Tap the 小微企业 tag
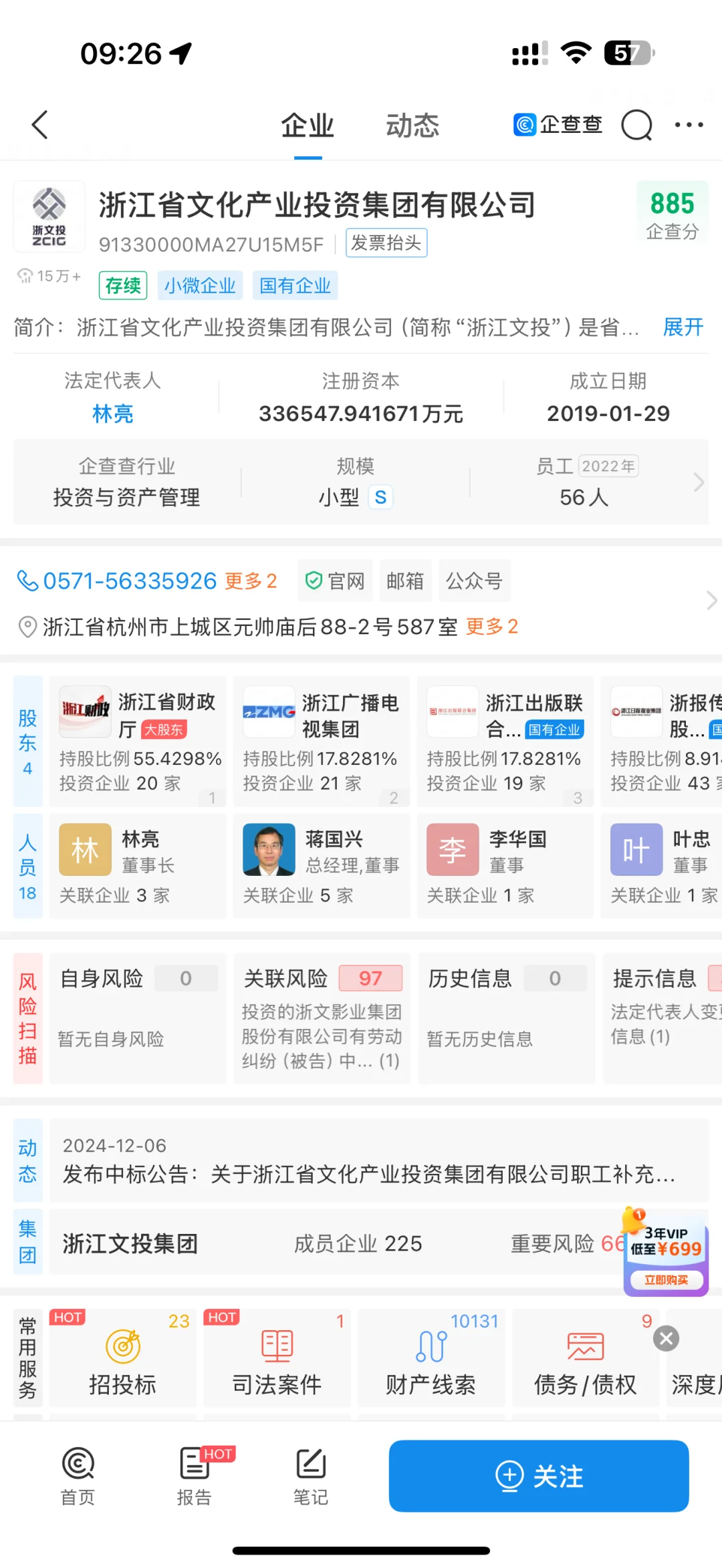The width and height of the screenshot is (722, 1568). (x=200, y=285)
